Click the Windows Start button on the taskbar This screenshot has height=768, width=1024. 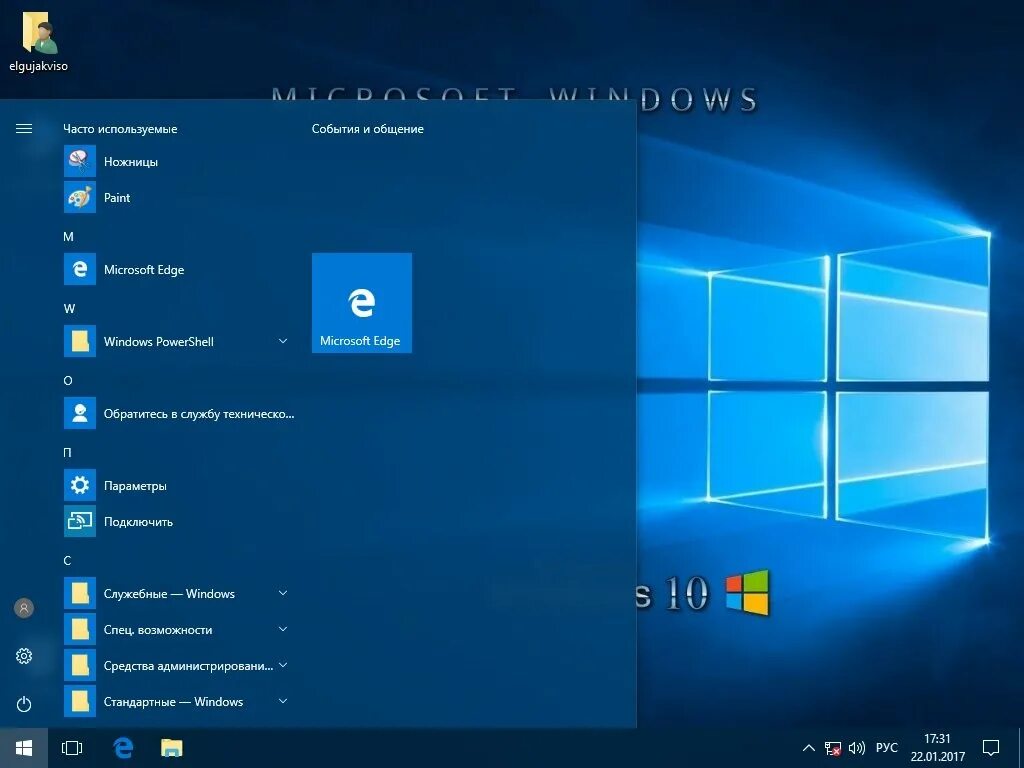tap(24, 748)
